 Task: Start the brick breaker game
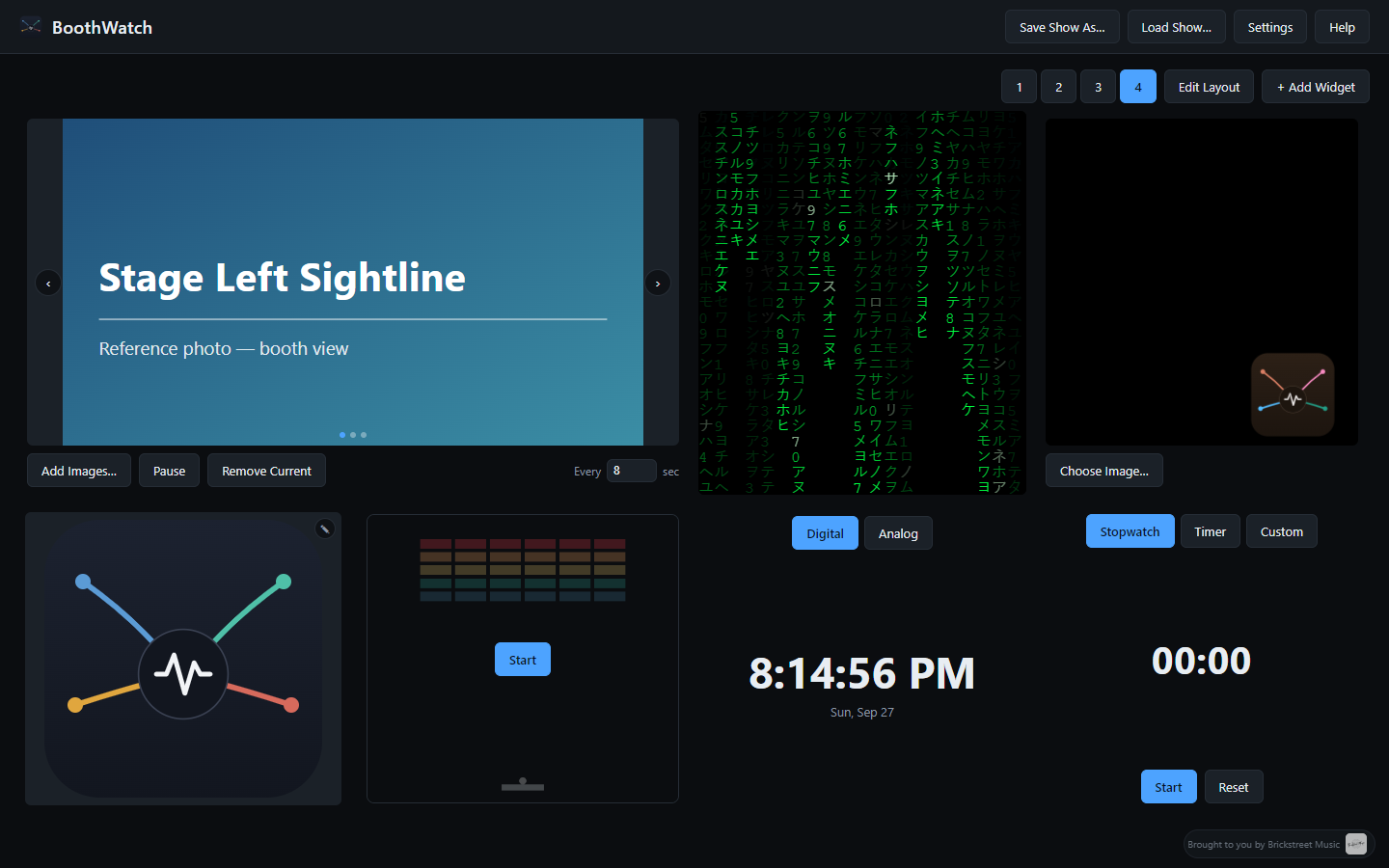(x=523, y=660)
